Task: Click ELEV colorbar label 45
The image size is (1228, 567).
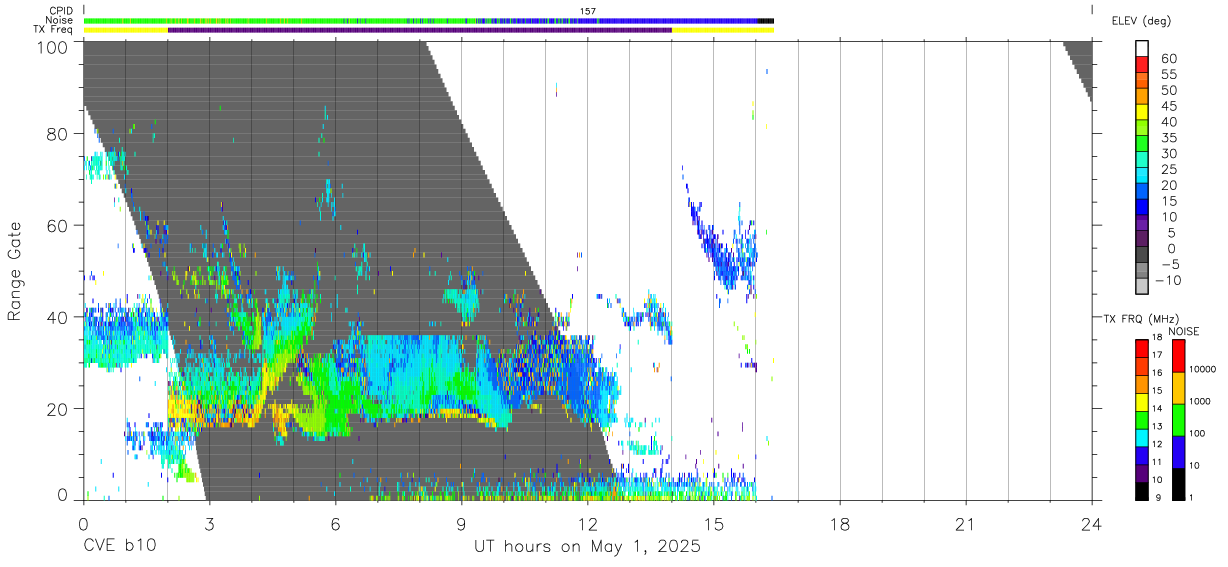Action: click(1168, 106)
